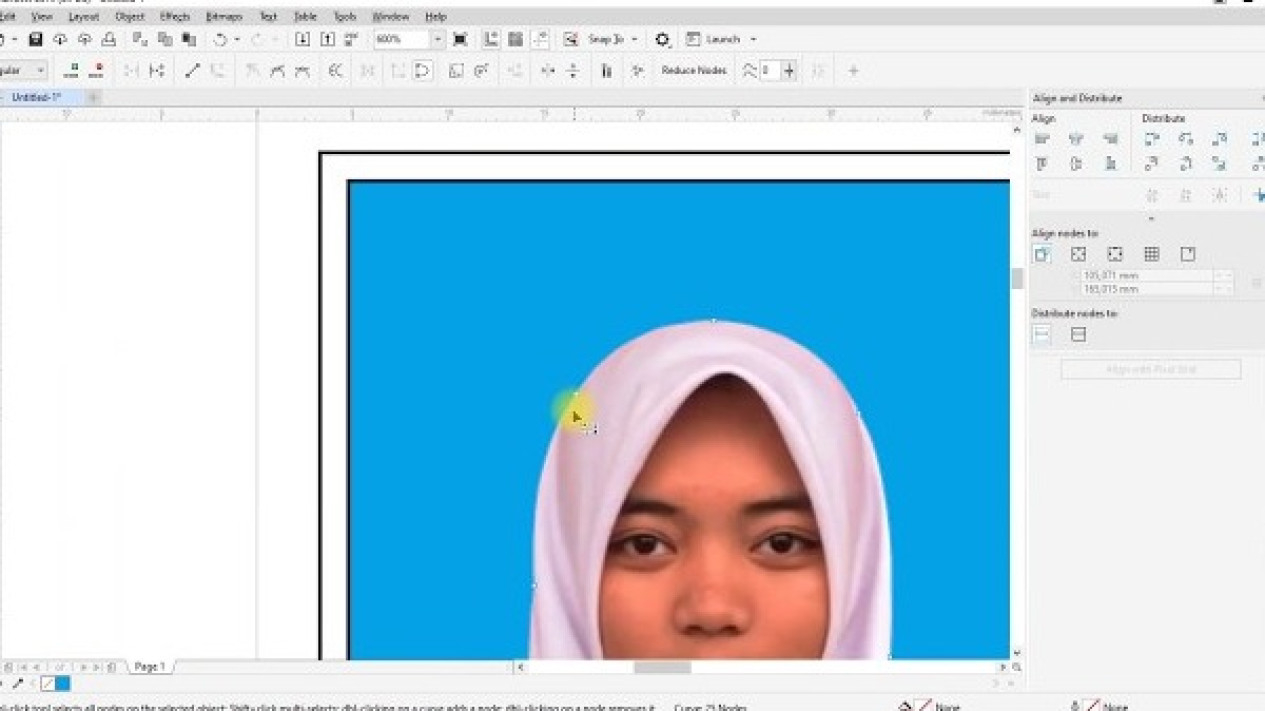Click the Print icon in the toolbar
Screen dimensions: 1265x711
pos(109,39)
